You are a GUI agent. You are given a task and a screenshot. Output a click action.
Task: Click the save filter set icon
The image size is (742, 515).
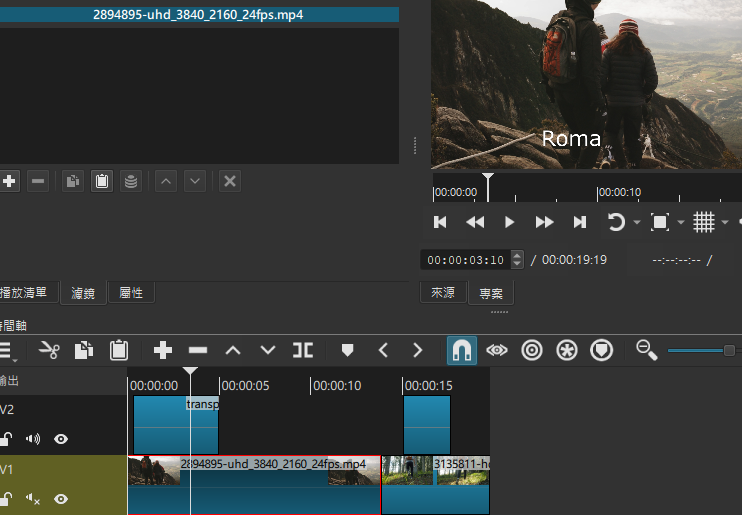(x=130, y=181)
